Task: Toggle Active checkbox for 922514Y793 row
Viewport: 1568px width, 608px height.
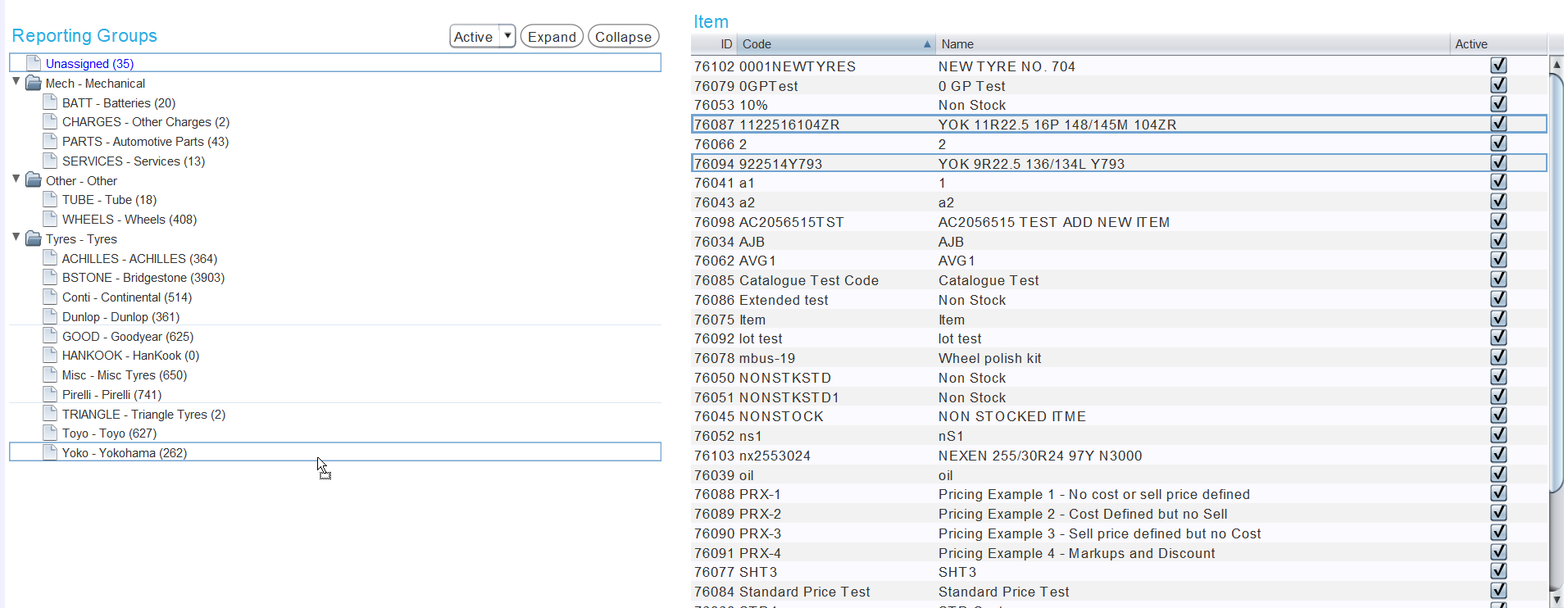Action: point(1498,162)
